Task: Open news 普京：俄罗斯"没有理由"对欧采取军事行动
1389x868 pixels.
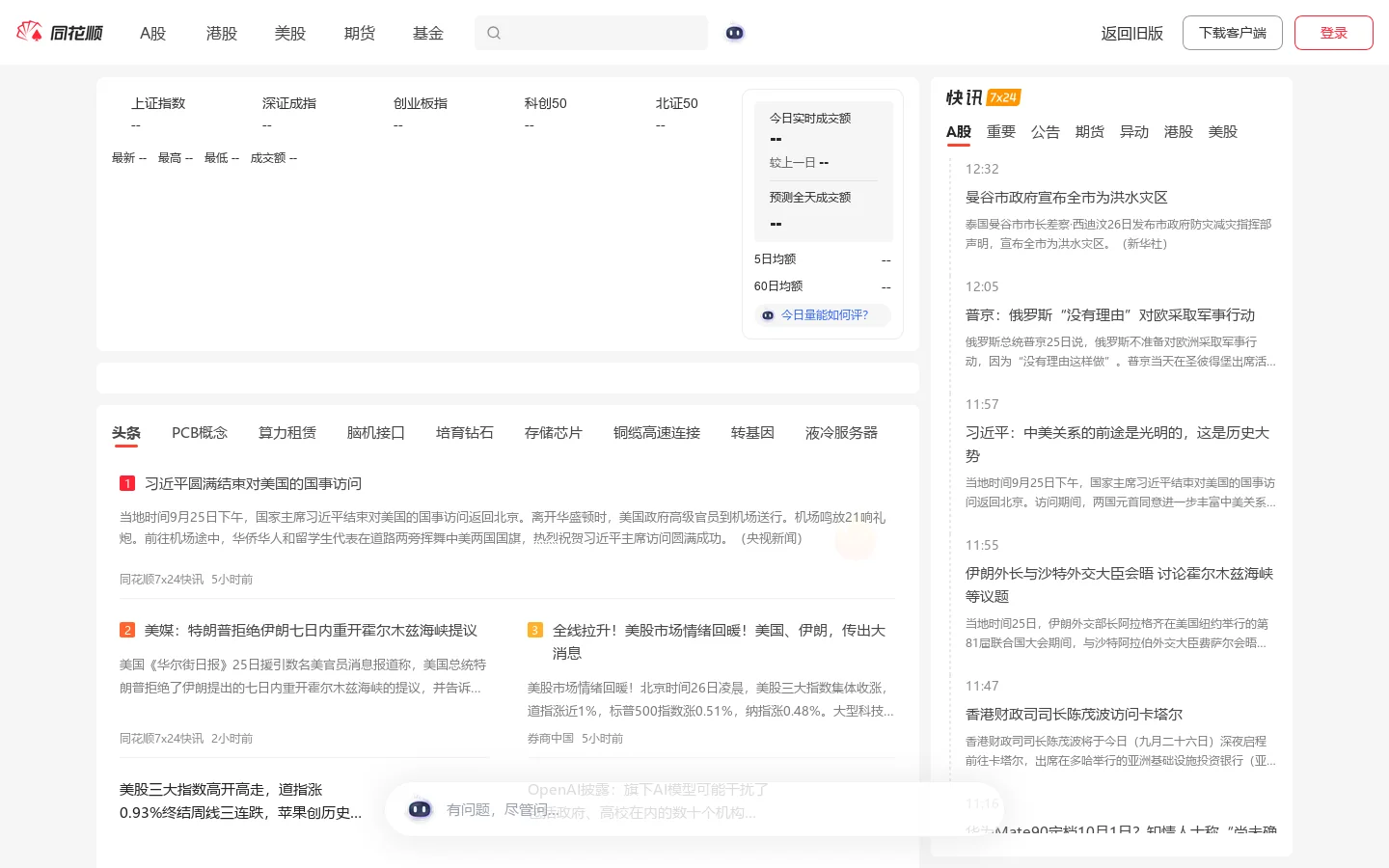Action: (1110, 314)
